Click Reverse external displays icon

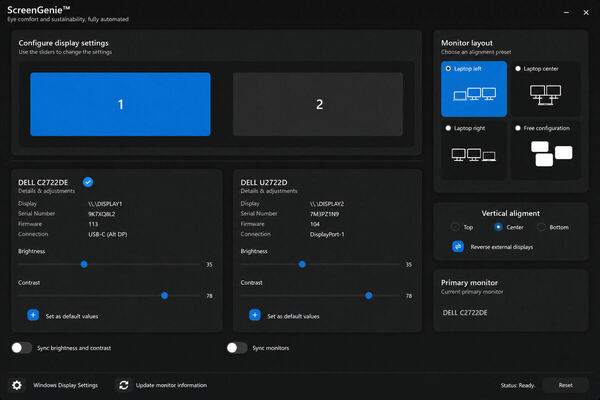pyautogui.click(x=458, y=247)
